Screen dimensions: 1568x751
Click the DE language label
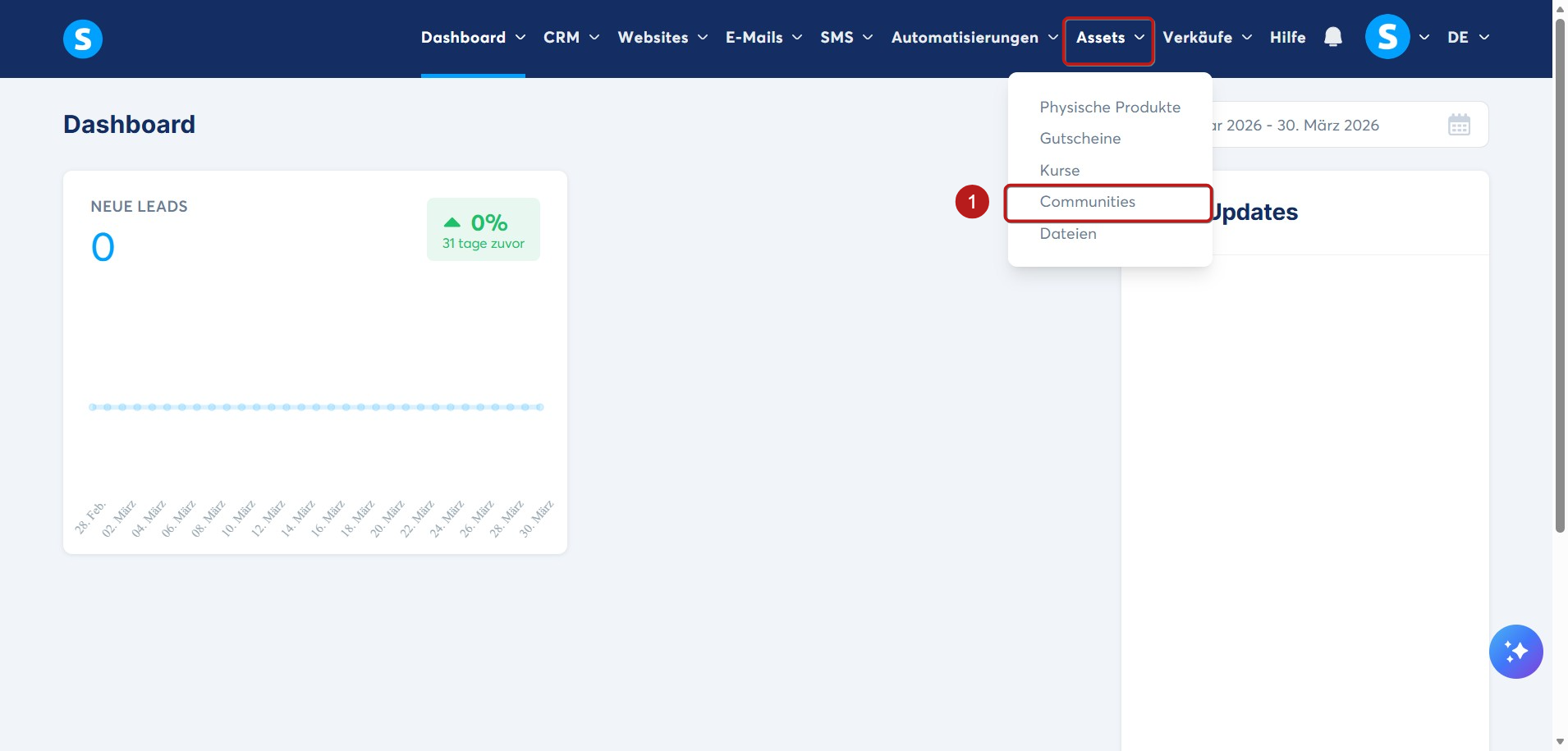click(x=1458, y=37)
